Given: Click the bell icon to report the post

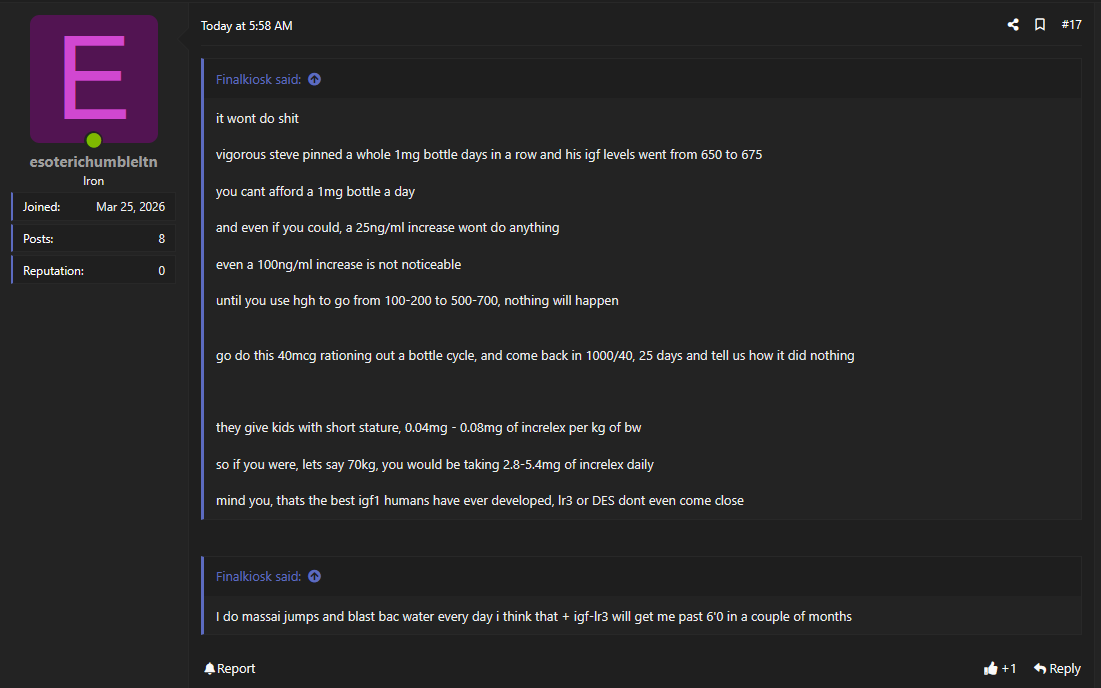Looking at the screenshot, I should click(210, 669).
